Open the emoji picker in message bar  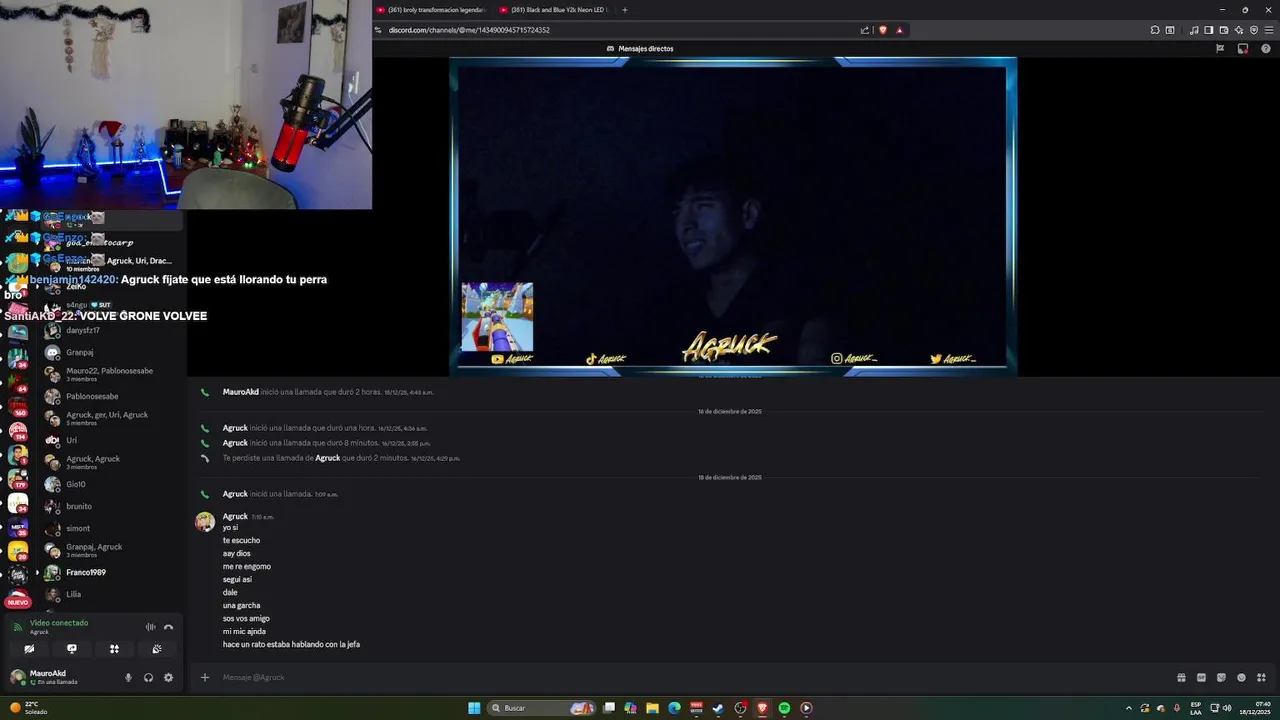1241,677
